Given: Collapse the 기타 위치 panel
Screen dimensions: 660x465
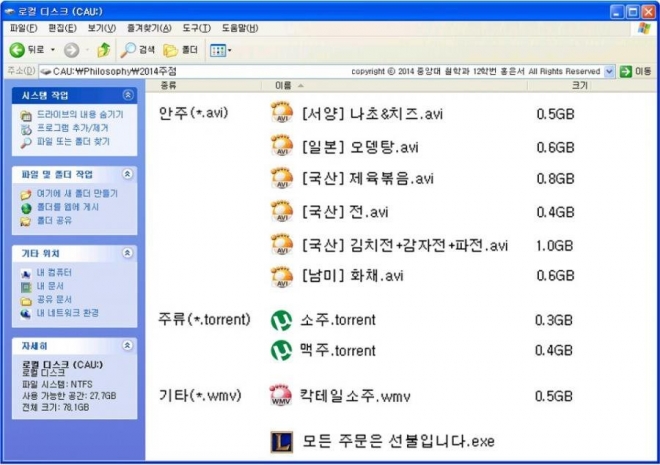Looking at the screenshot, I should 127,253.
